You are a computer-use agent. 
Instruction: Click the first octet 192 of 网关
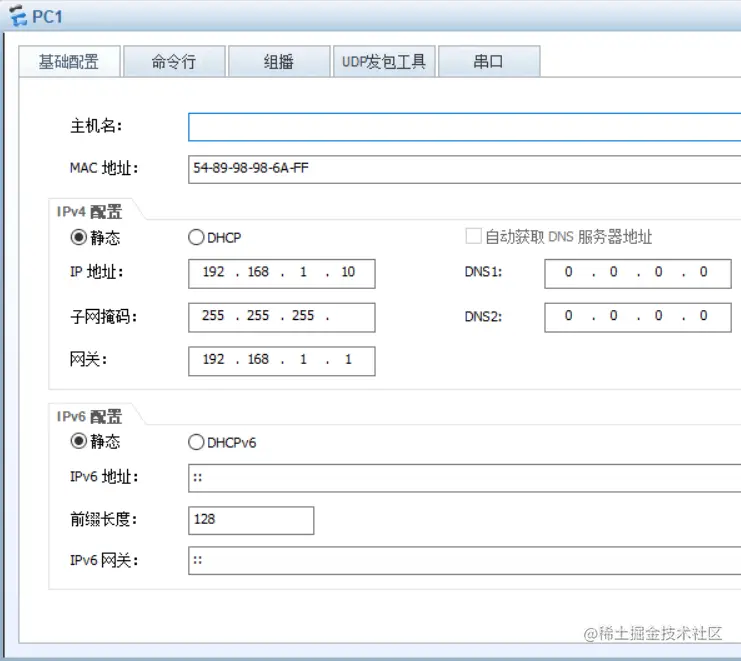[x=213, y=359]
